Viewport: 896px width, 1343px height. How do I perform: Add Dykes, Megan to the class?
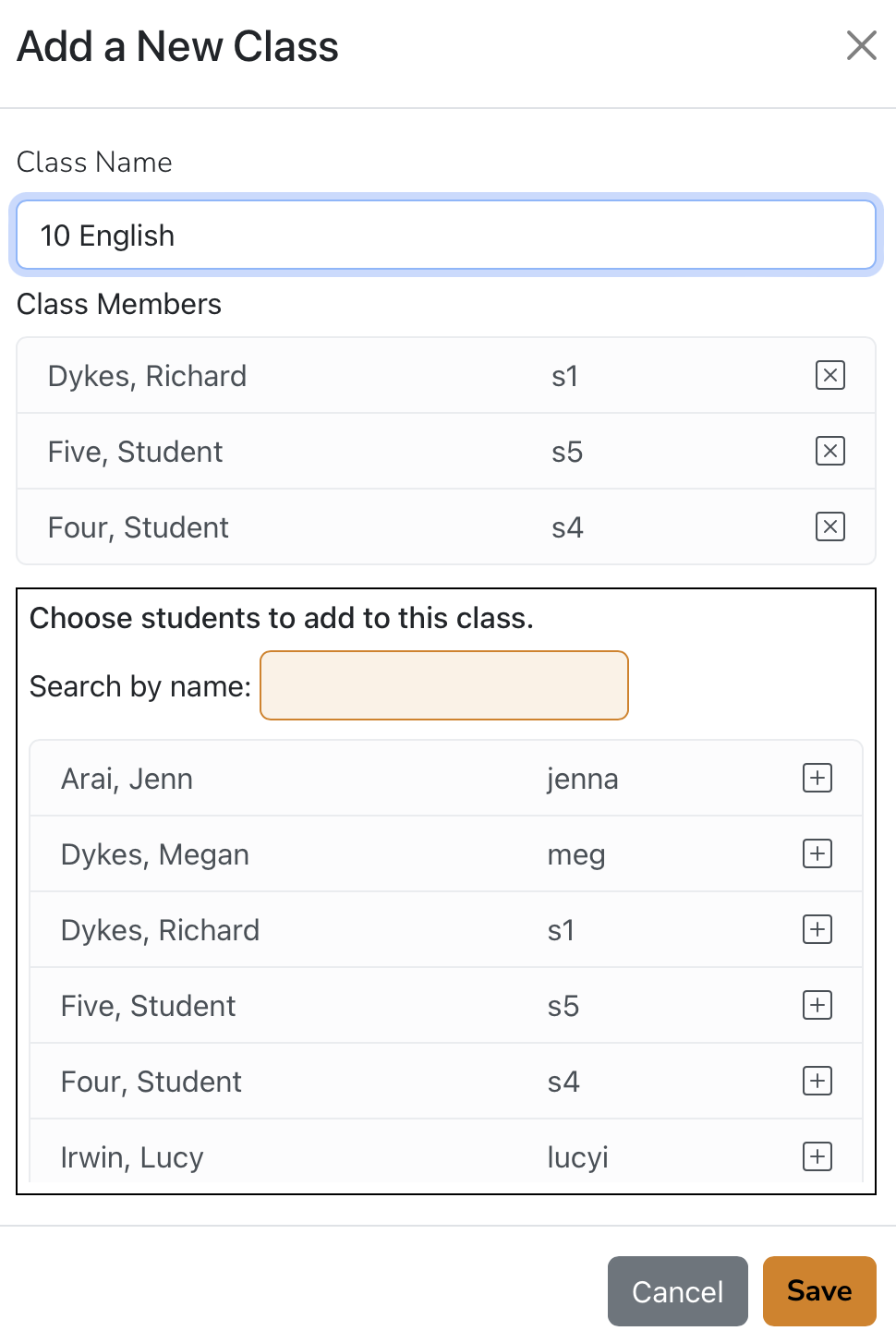[817, 854]
